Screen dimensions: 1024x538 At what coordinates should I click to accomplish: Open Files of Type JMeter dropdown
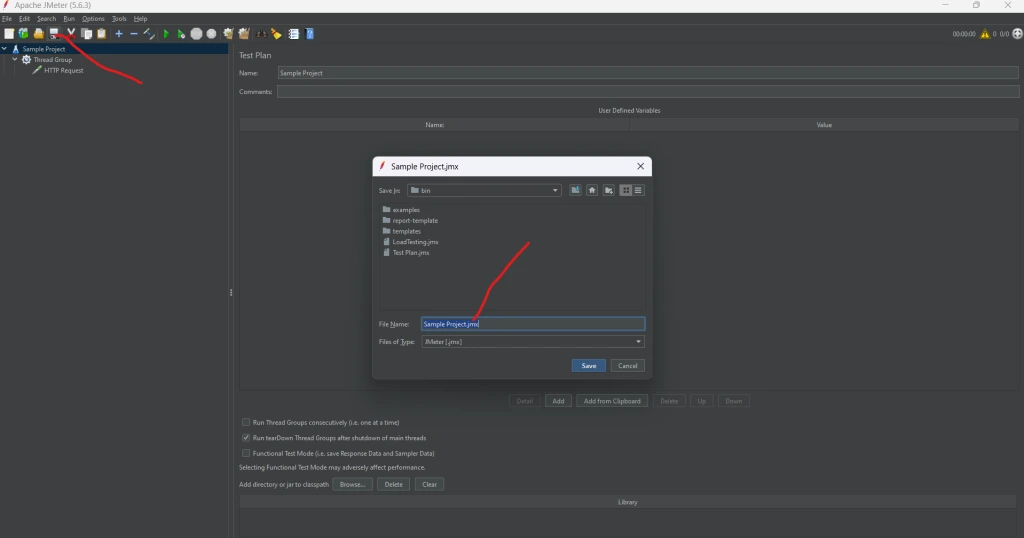(533, 341)
